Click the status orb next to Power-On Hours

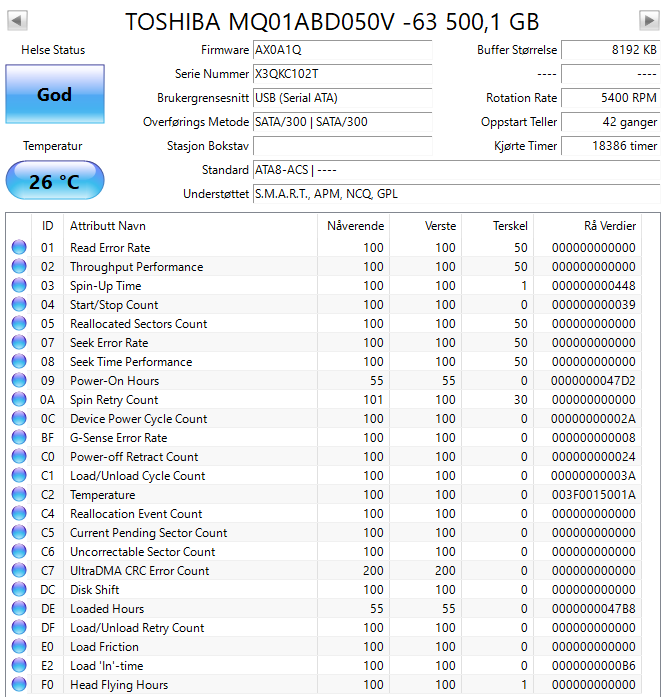tap(19, 381)
